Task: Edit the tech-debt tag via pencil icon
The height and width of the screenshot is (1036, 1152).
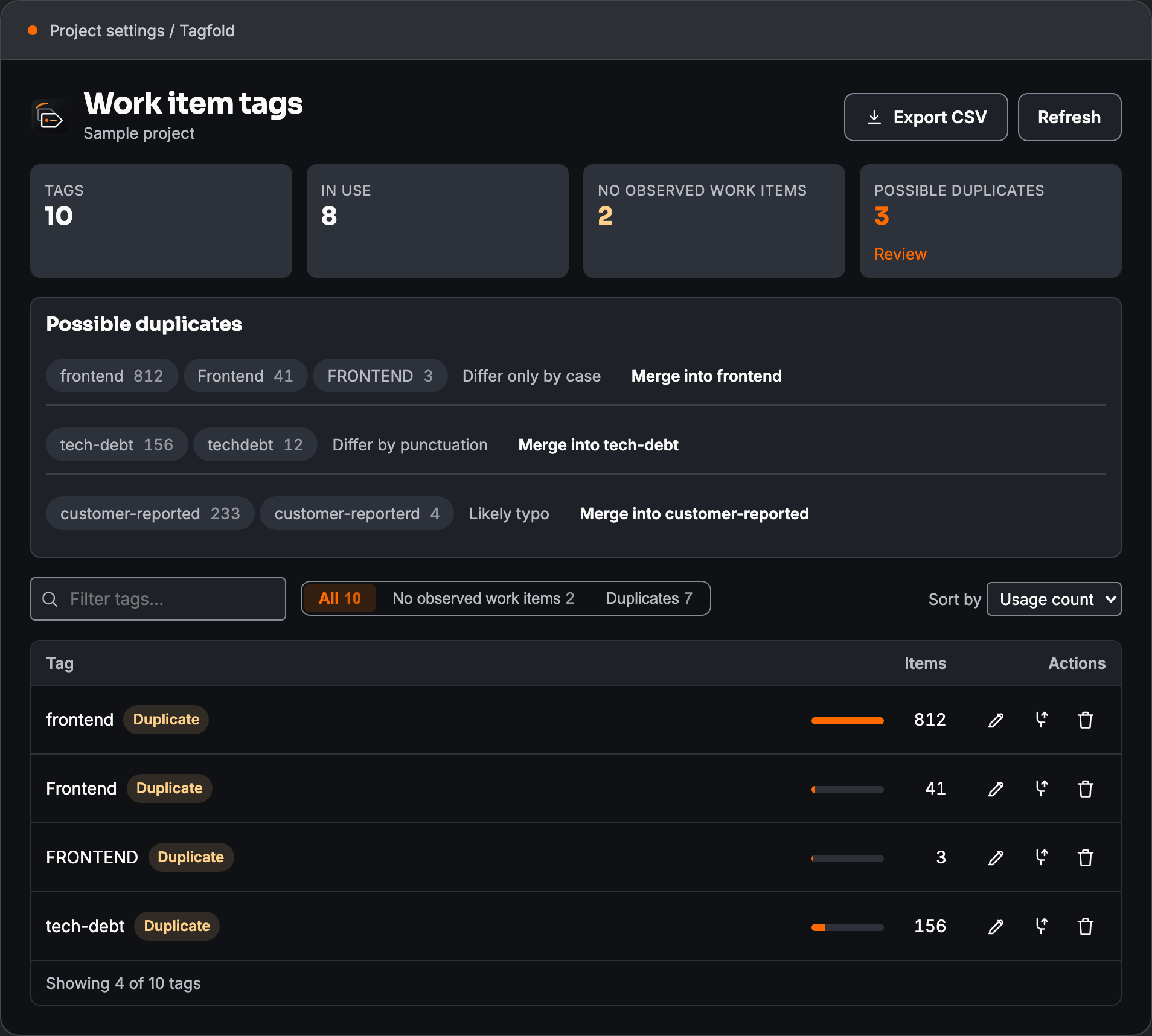Action: pos(996,926)
